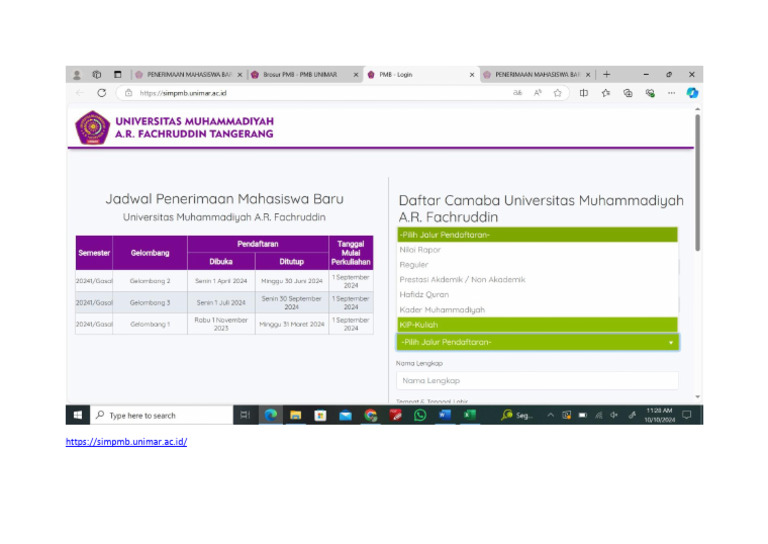The height and width of the screenshot is (544, 768).
Task: Click the volume icon in tray
Action: point(614,415)
